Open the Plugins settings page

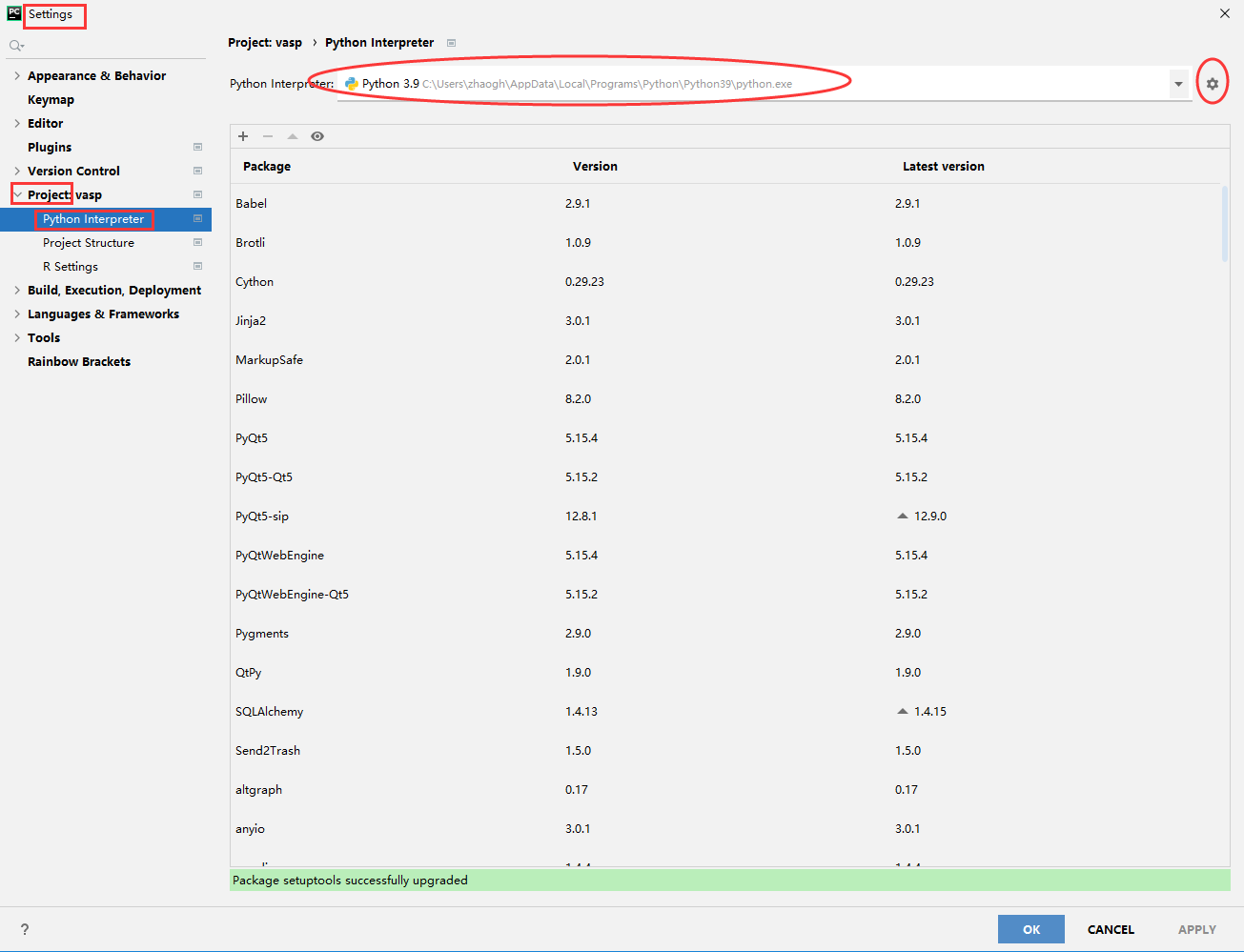(x=50, y=147)
